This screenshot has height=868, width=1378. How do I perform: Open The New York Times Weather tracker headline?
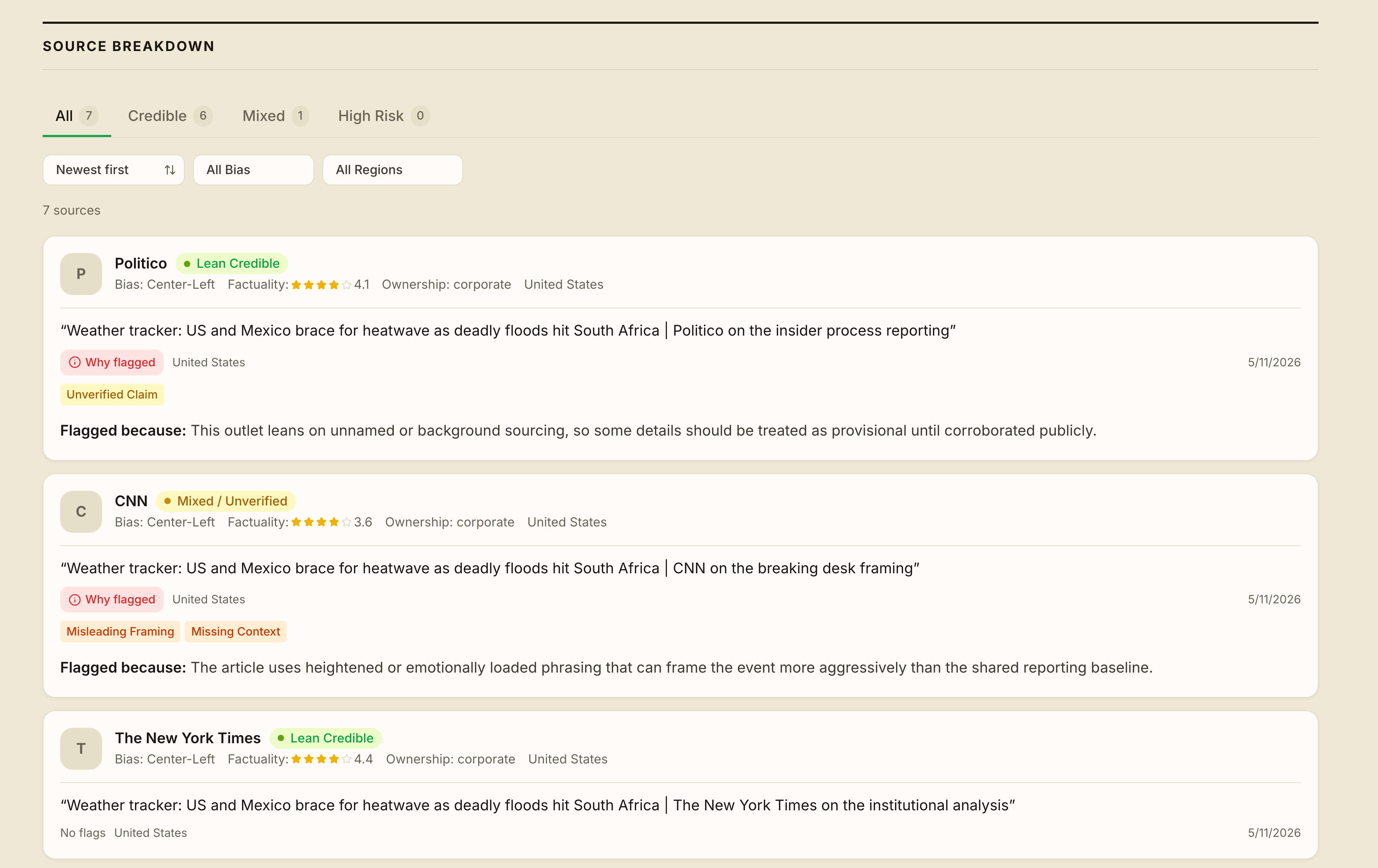tap(538, 806)
